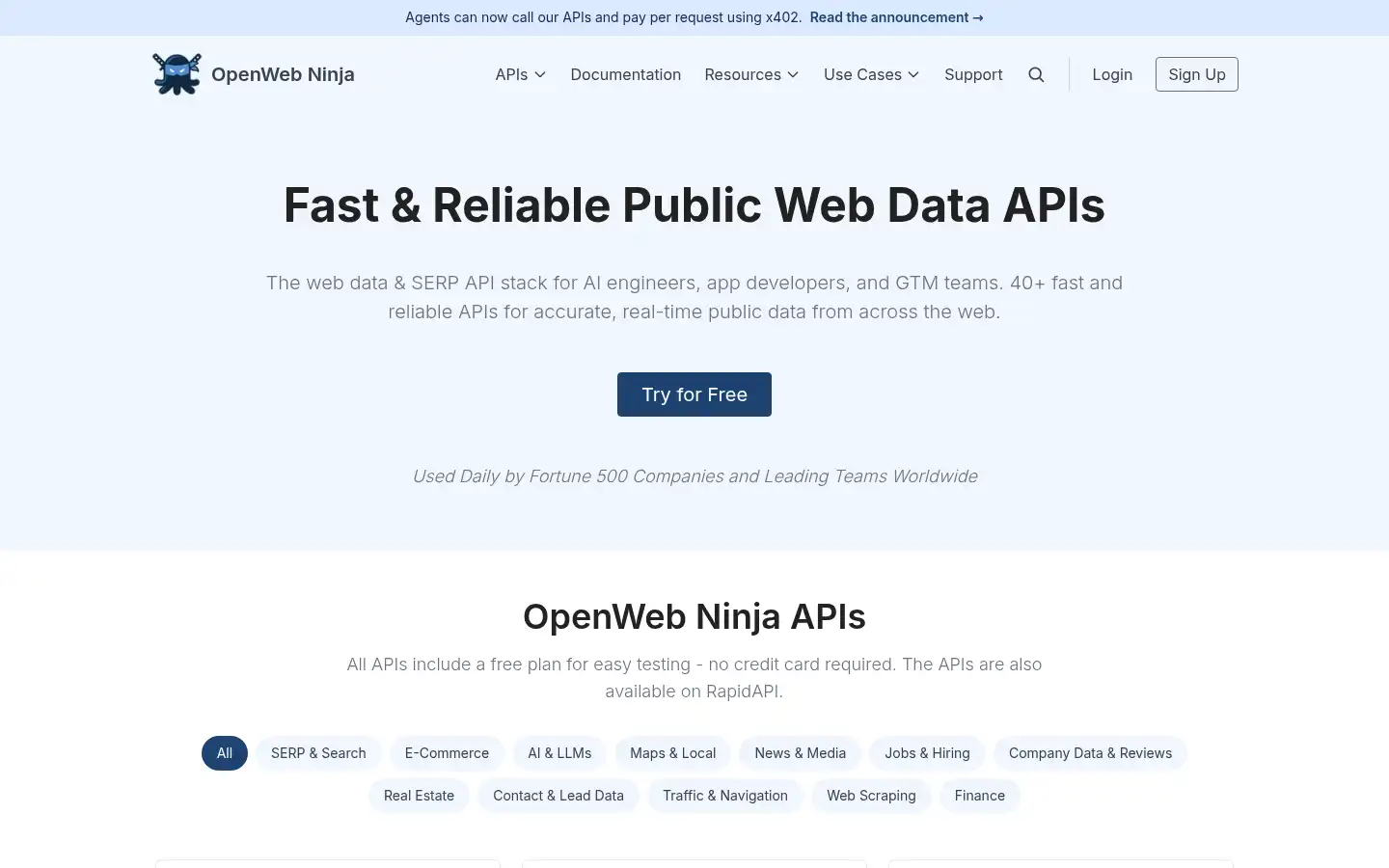Select the E-Commerce filter
The image size is (1389, 868).
pos(447,753)
